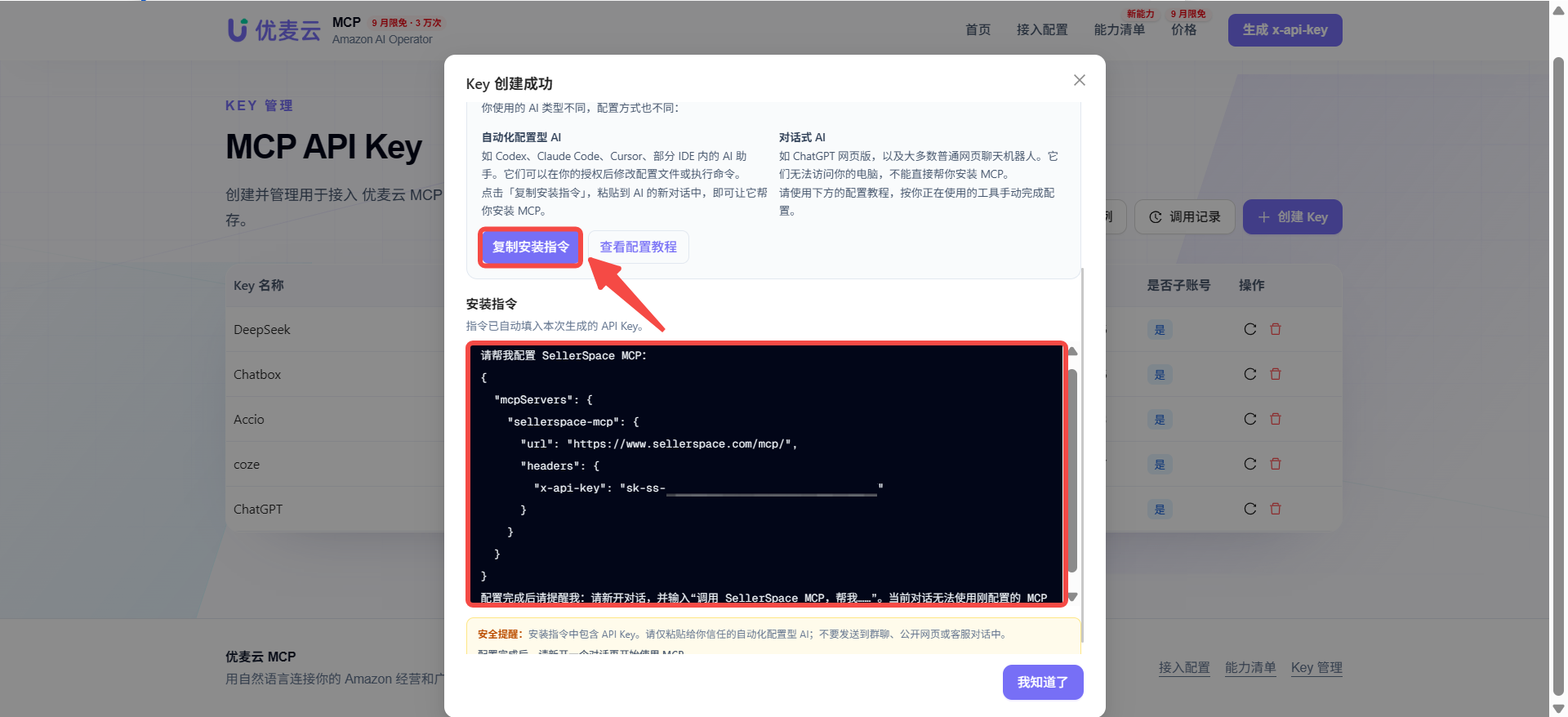Regenerate the Accio key icon
This screenshot has width=1568, height=717.
[x=1249, y=419]
